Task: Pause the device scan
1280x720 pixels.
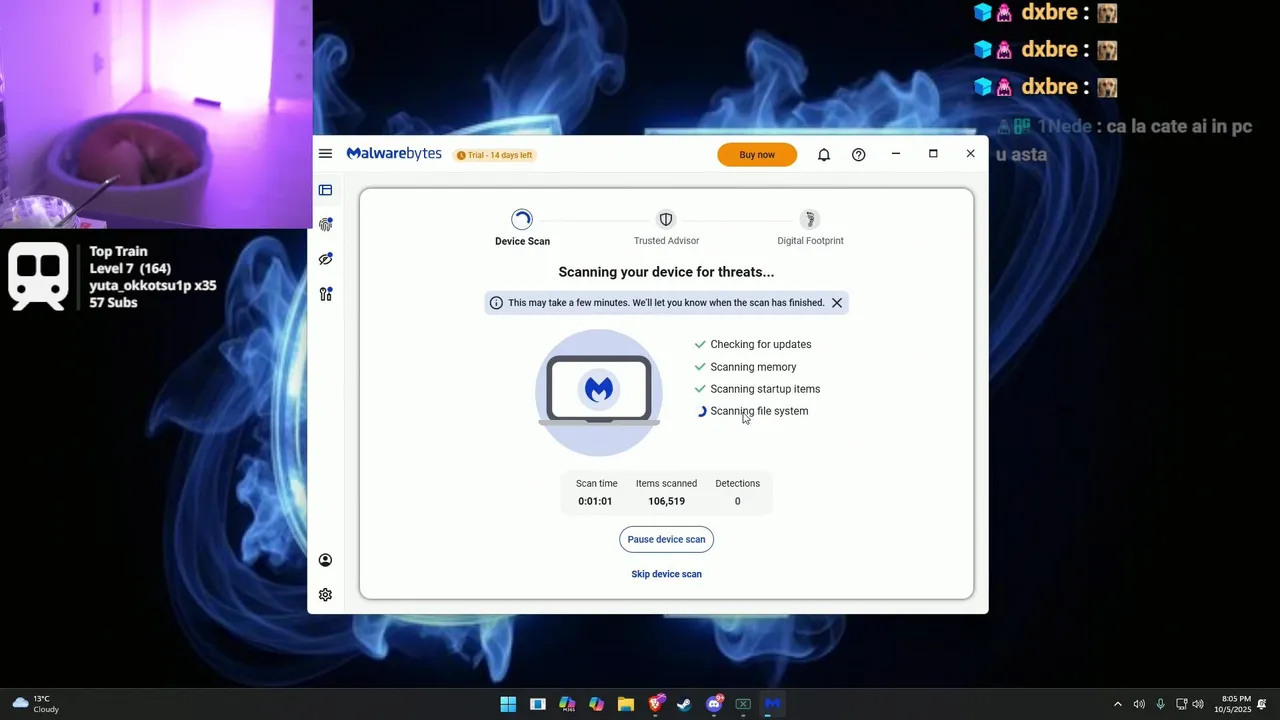Action: (x=666, y=539)
